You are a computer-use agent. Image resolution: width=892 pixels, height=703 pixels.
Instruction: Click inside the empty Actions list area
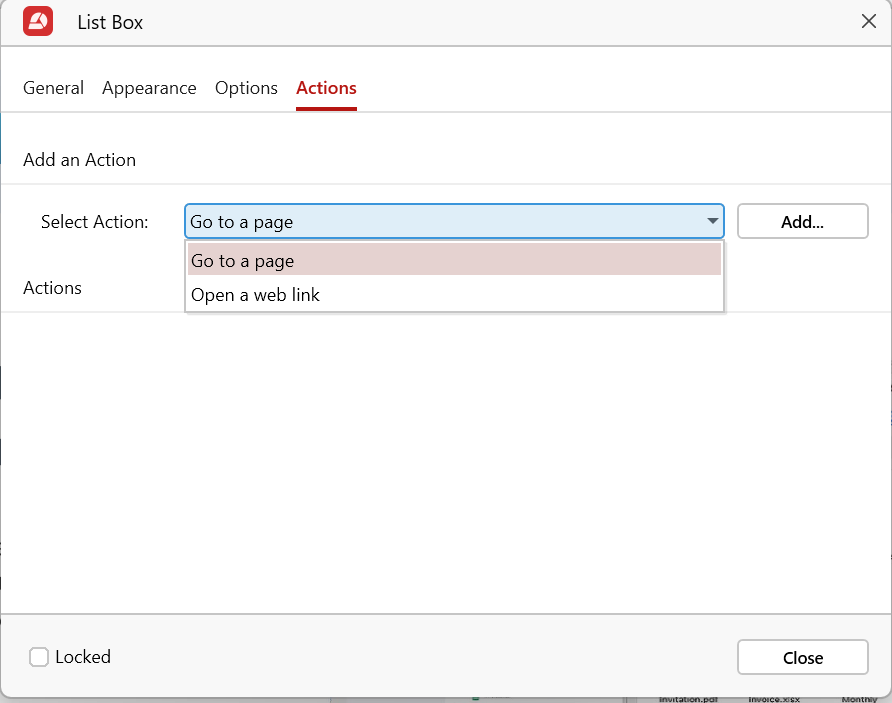pos(445,460)
